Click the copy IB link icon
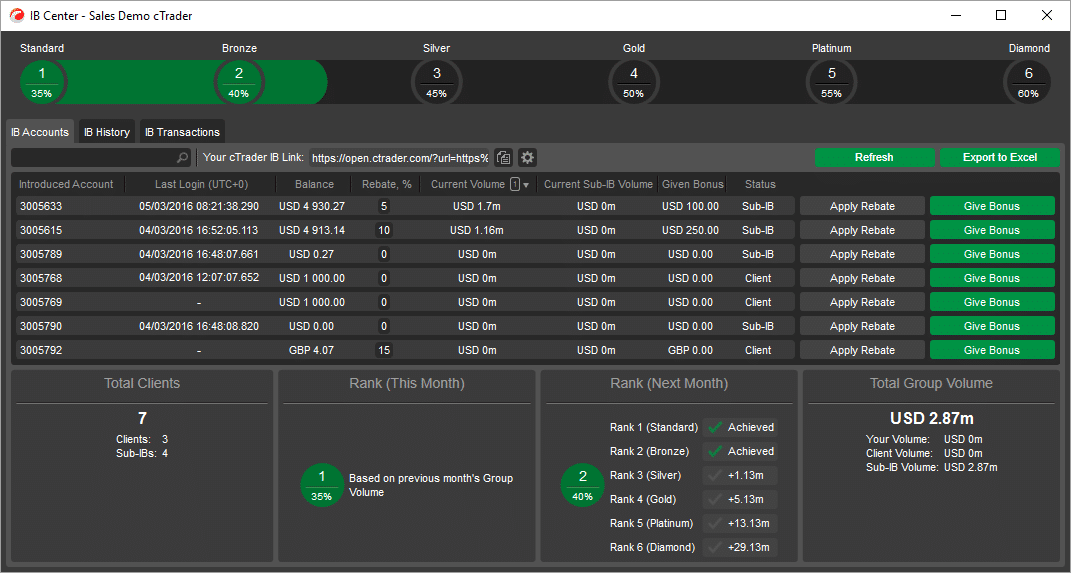Image resolution: width=1071 pixels, height=573 pixels. (x=504, y=158)
